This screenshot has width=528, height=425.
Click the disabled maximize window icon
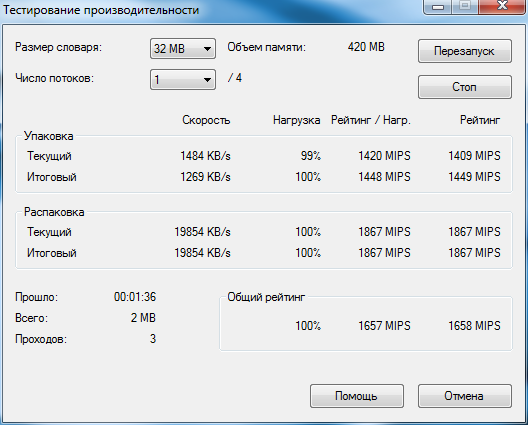click(x=465, y=6)
